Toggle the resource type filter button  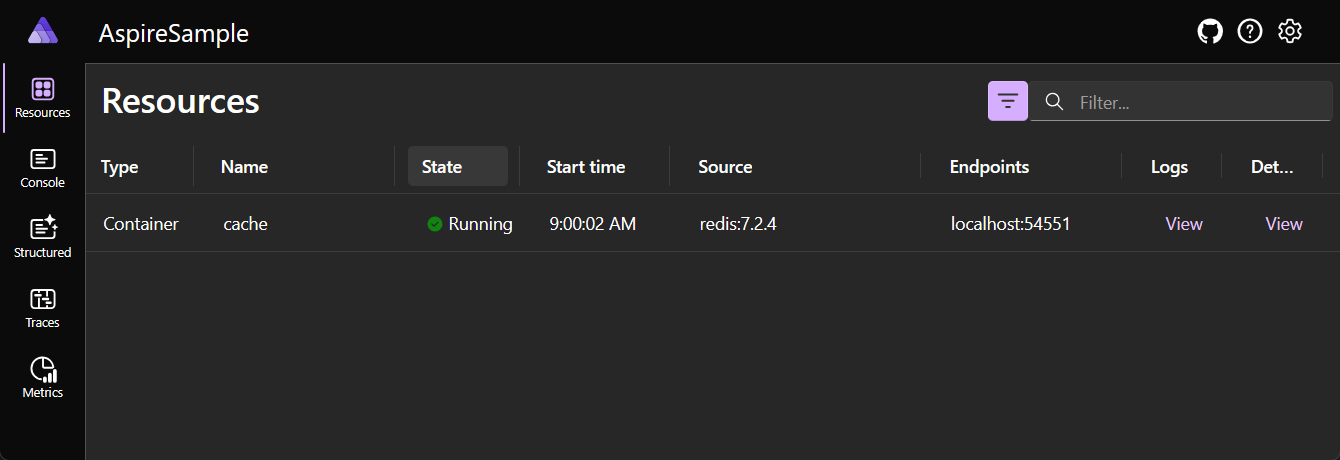(x=1008, y=101)
